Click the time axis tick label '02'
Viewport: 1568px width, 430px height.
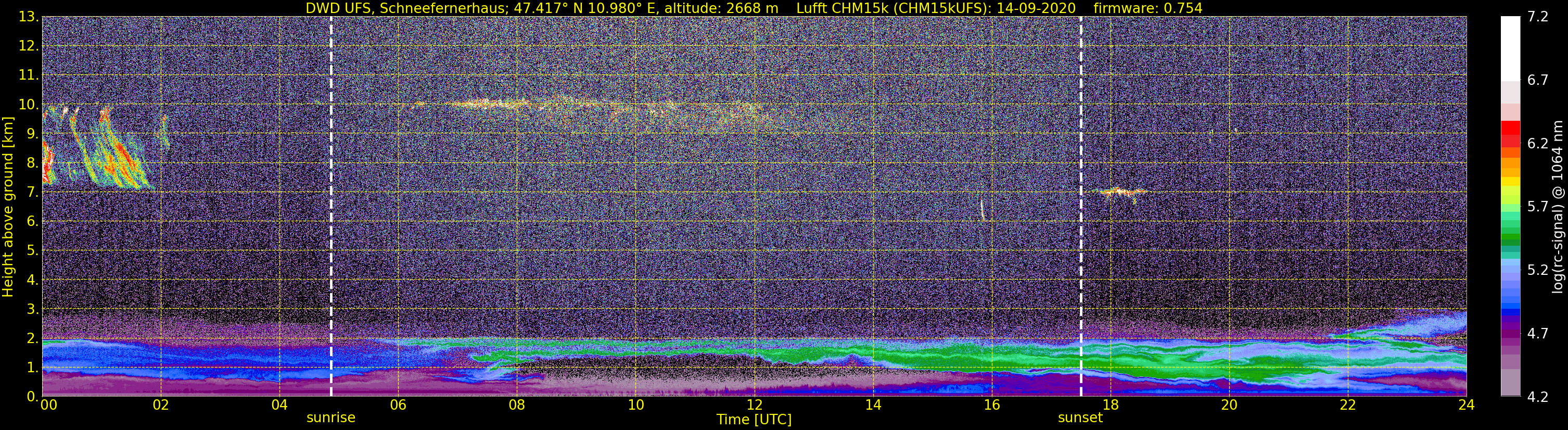click(161, 405)
